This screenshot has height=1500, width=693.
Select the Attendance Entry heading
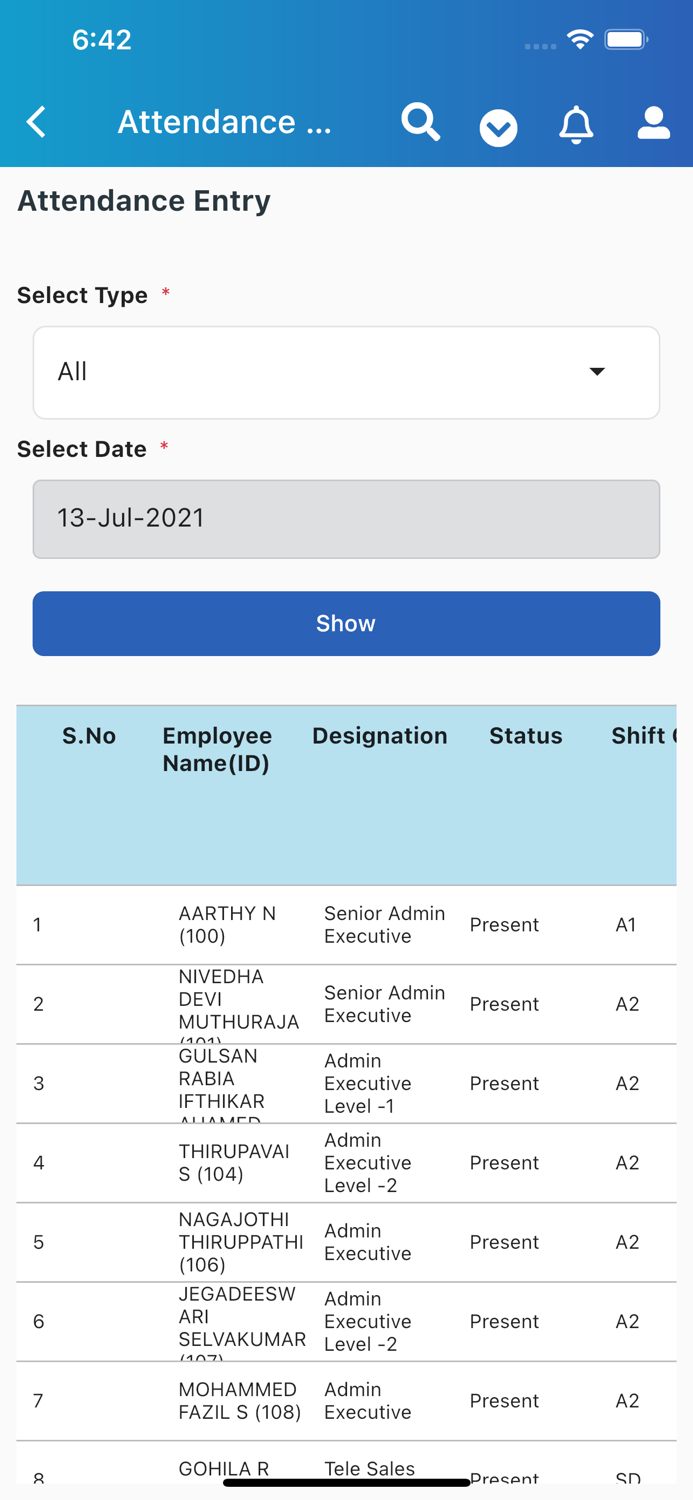click(143, 200)
